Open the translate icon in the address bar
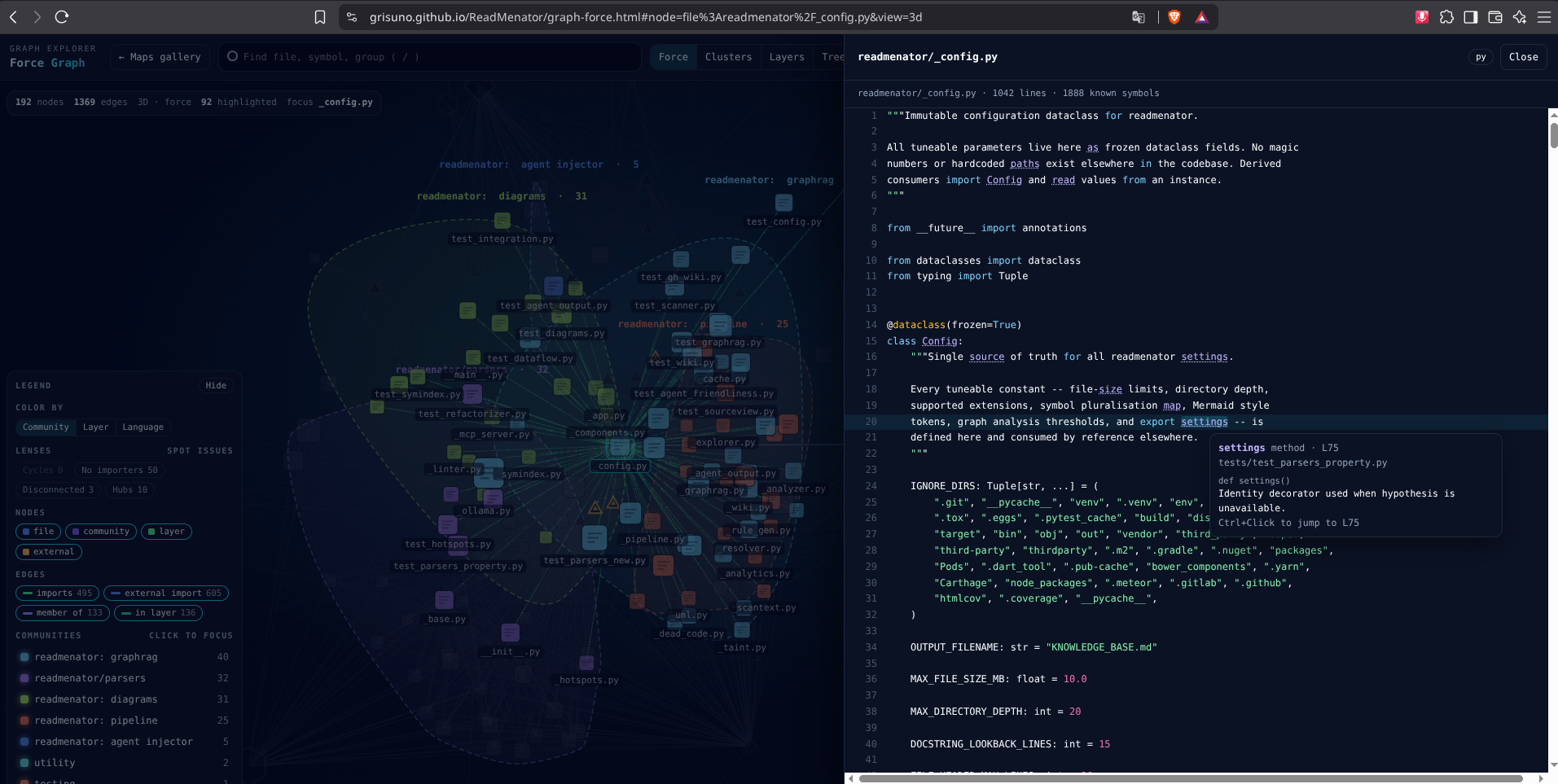1558x784 pixels. [1139, 17]
